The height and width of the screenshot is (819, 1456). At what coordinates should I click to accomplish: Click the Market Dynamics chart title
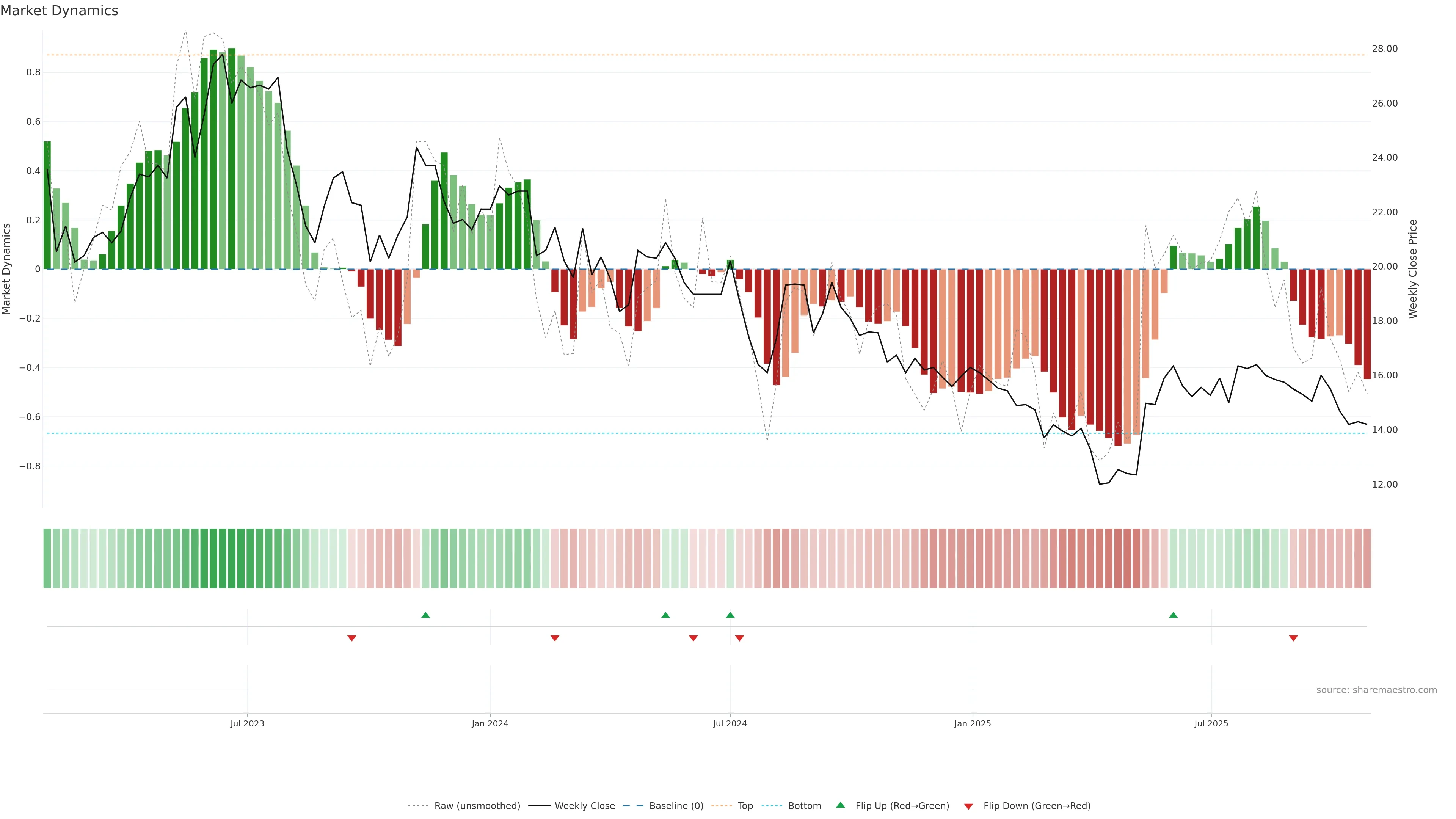(60, 11)
